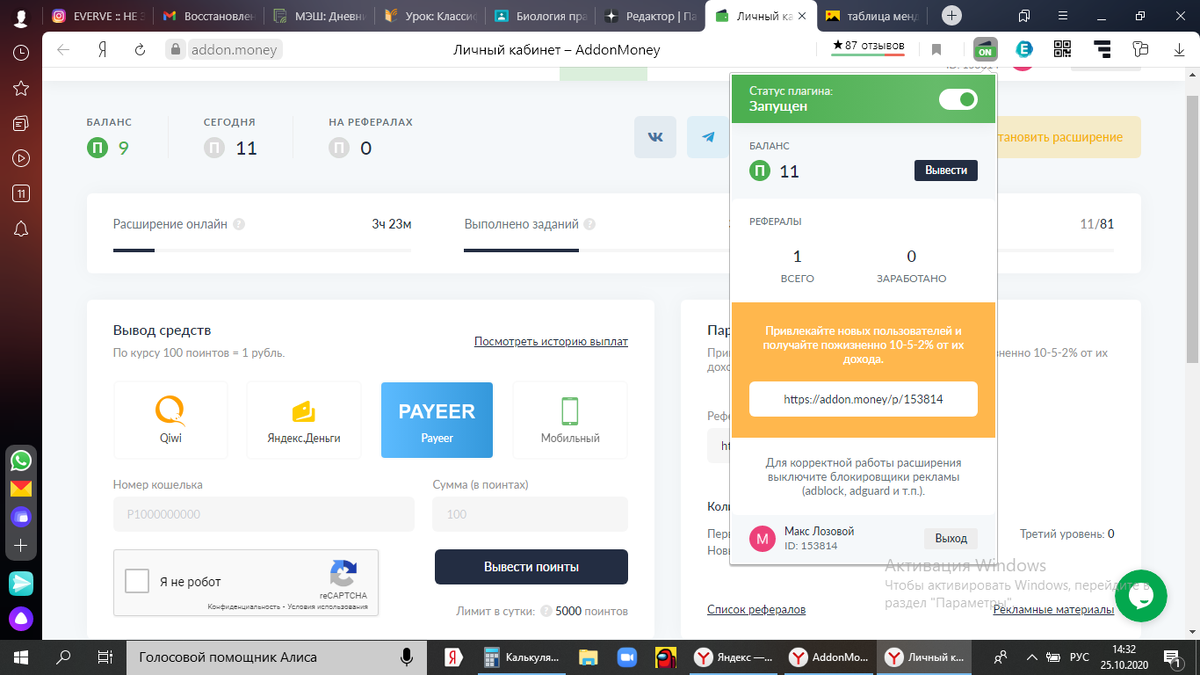Viewport: 1200px width, 675px height.
Task: Switch to the Биология tab
Action: coord(538,16)
